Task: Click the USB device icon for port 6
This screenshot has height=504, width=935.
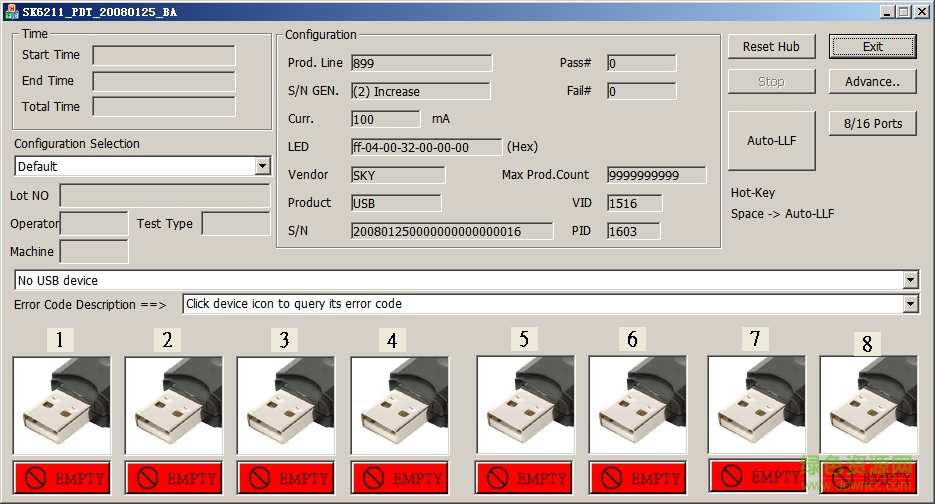Action: coord(637,406)
